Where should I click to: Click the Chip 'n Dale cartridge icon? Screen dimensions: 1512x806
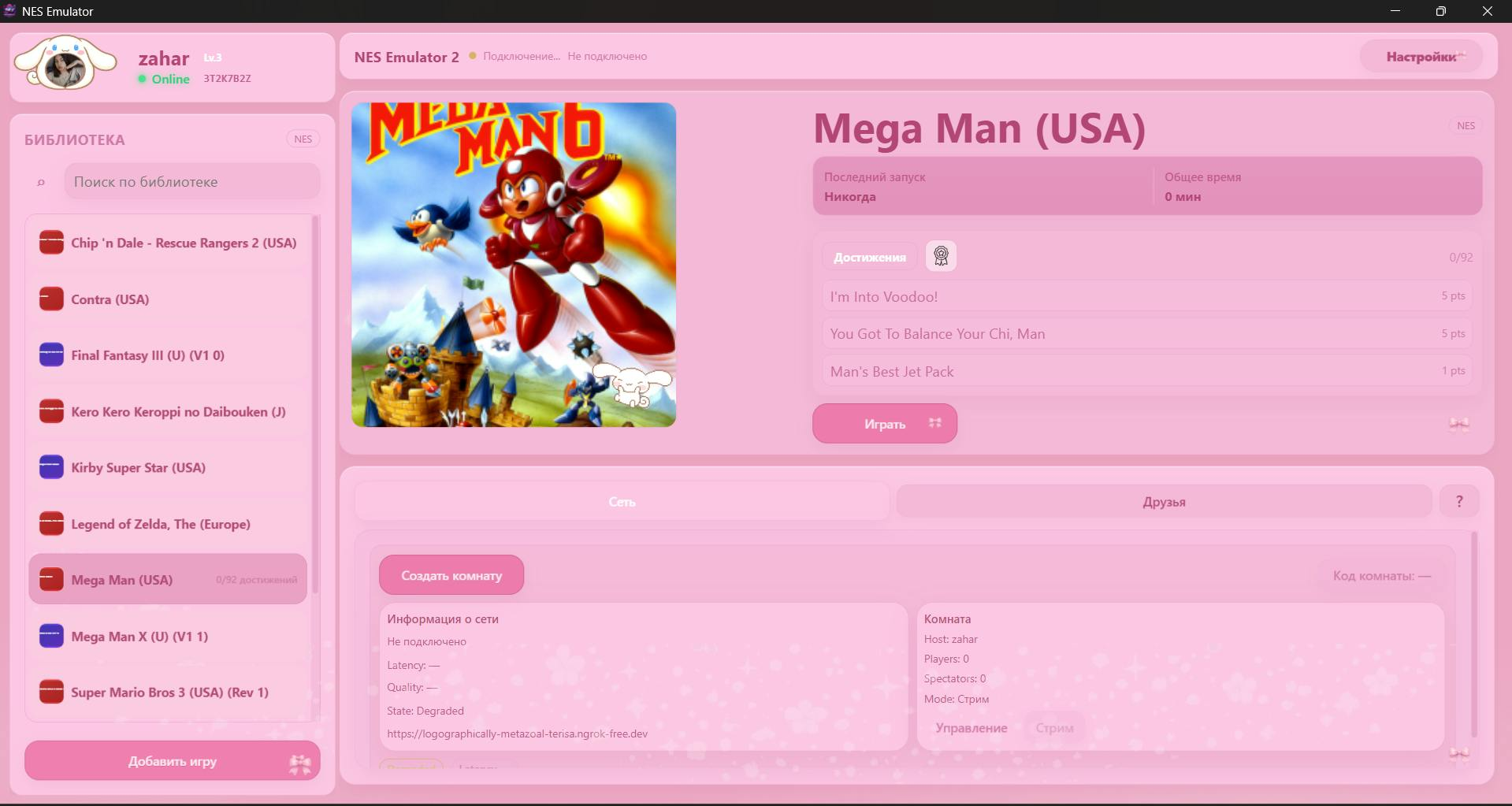[51, 243]
